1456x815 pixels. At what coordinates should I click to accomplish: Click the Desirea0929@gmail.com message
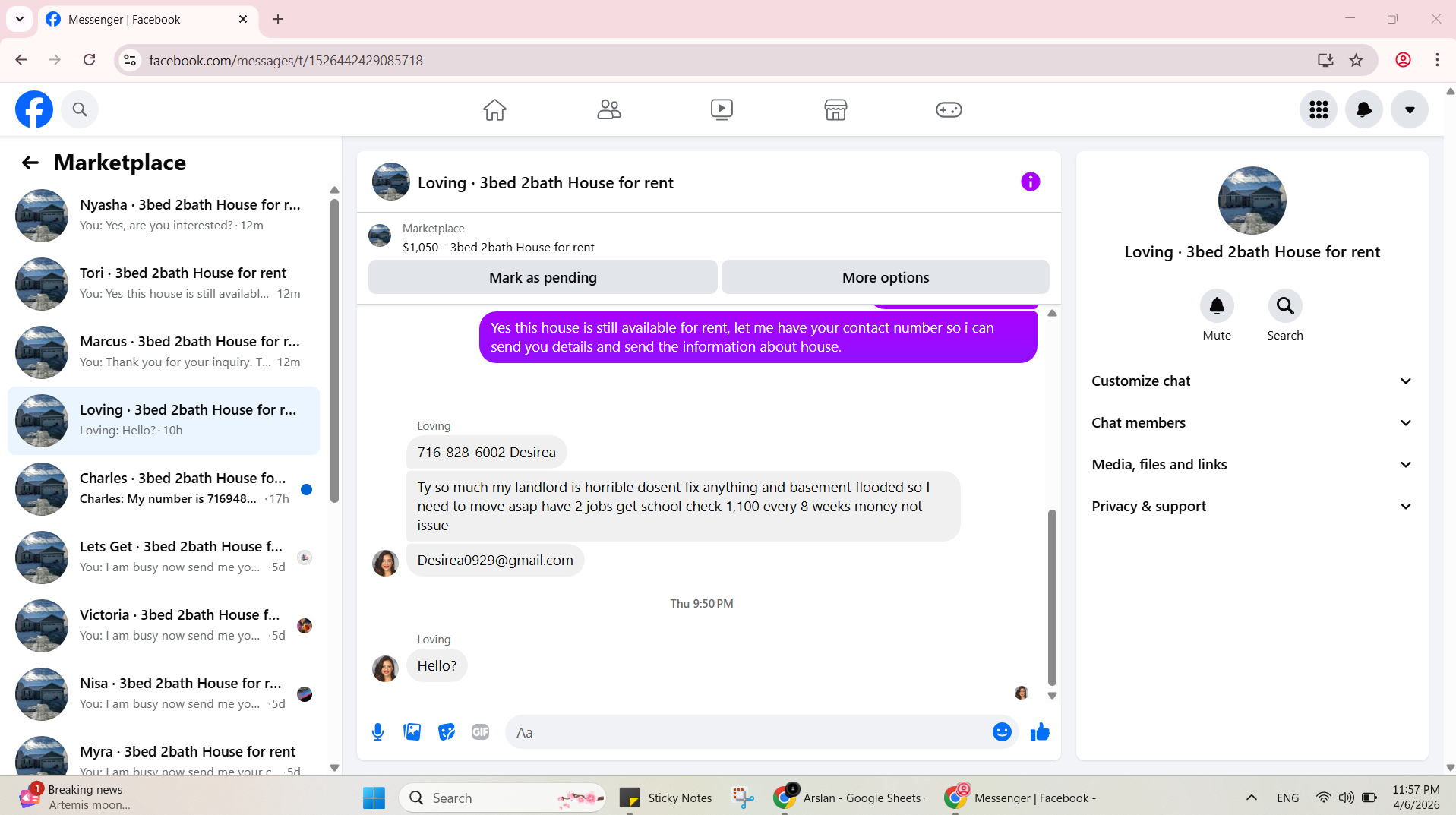click(495, 561)
